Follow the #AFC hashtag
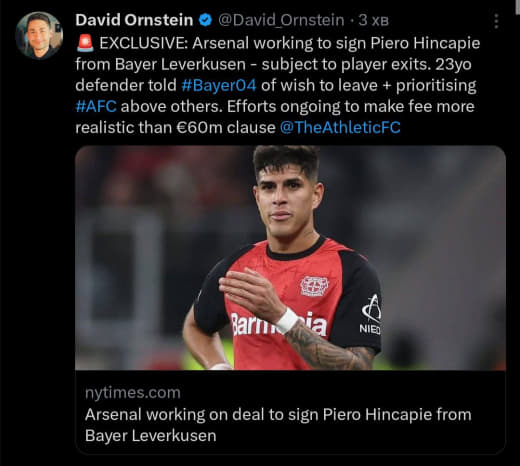The image size is (520, 466). pyautogui.click(x=96, y=107)
